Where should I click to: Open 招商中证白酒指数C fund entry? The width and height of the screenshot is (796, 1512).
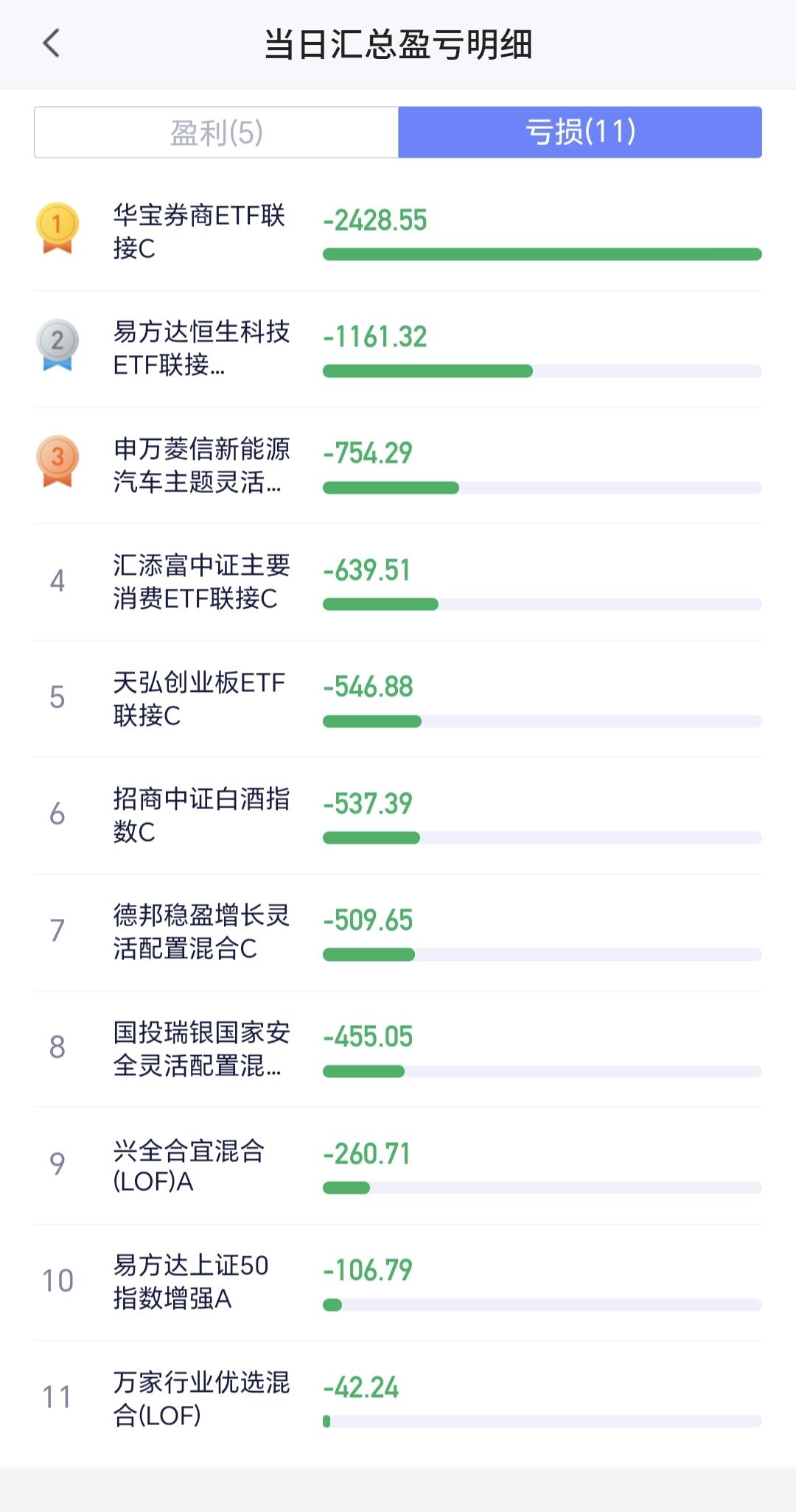398,816
